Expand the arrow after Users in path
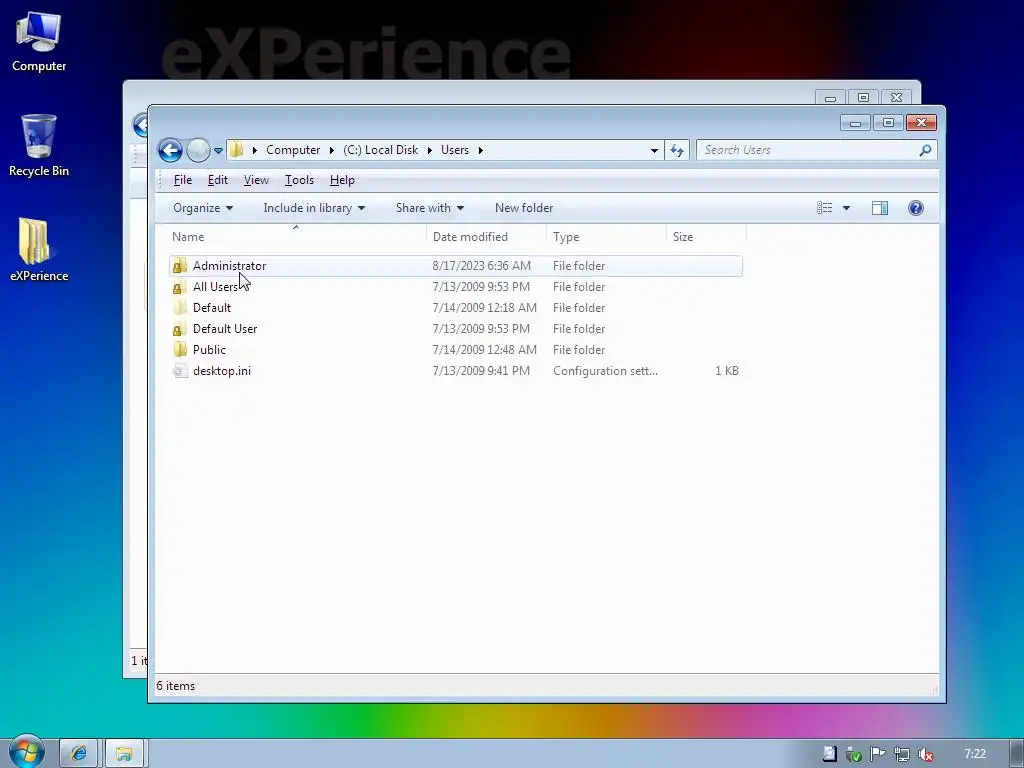Screen dimensions: 1024x768 coord(481,150)
